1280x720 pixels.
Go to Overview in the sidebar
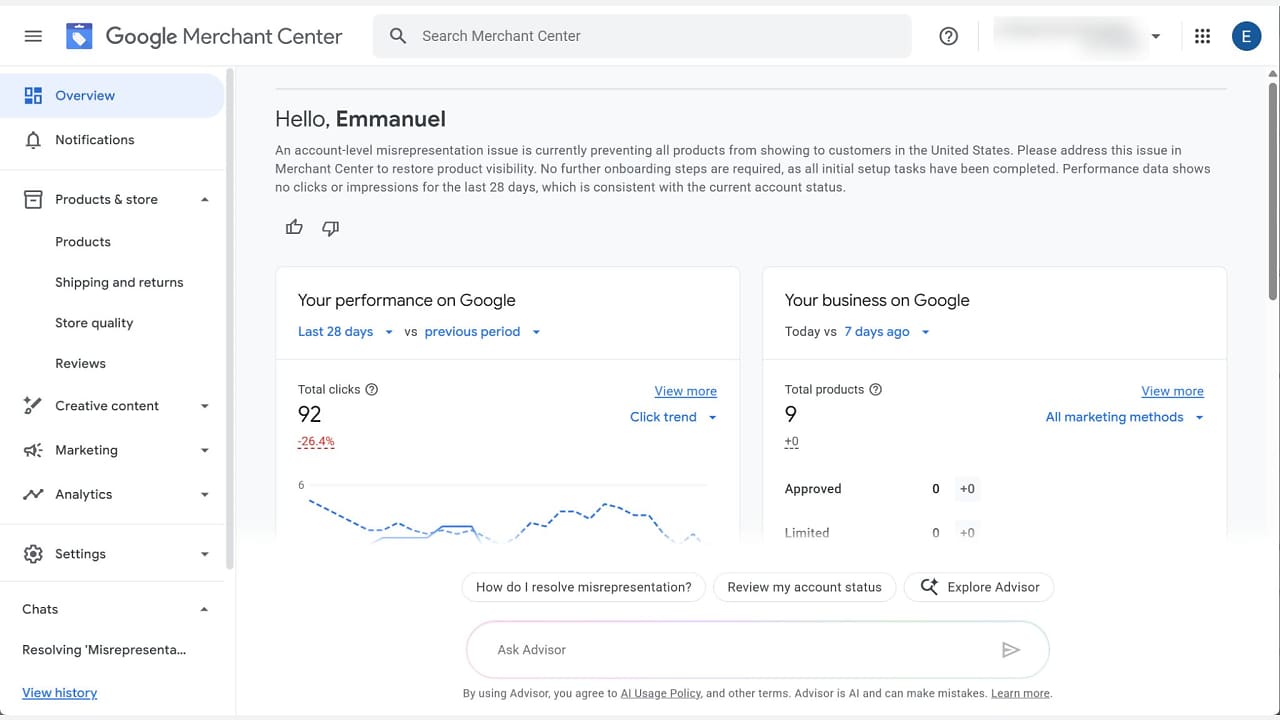(112, 96)
